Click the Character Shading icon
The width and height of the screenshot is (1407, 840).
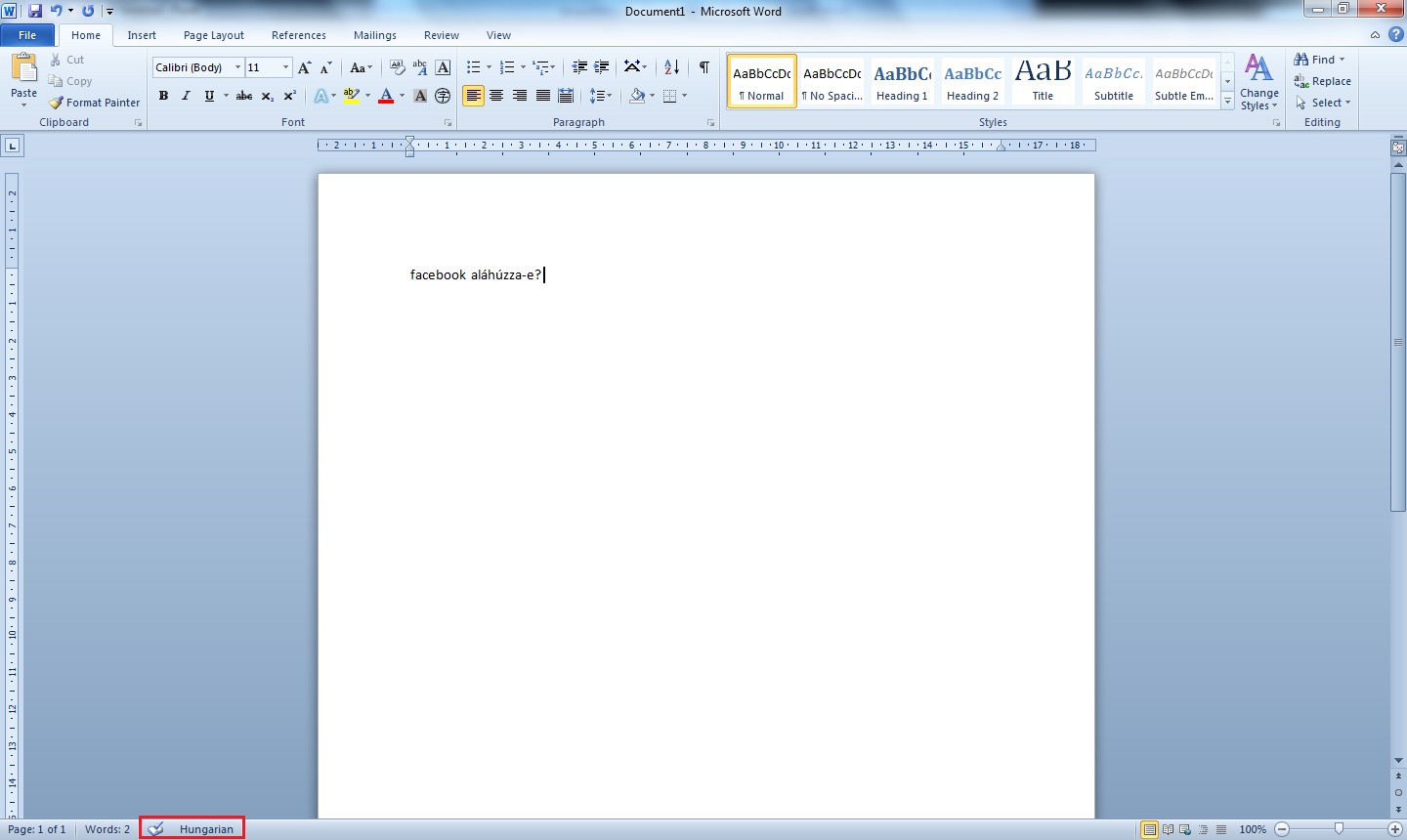[420, 96]
